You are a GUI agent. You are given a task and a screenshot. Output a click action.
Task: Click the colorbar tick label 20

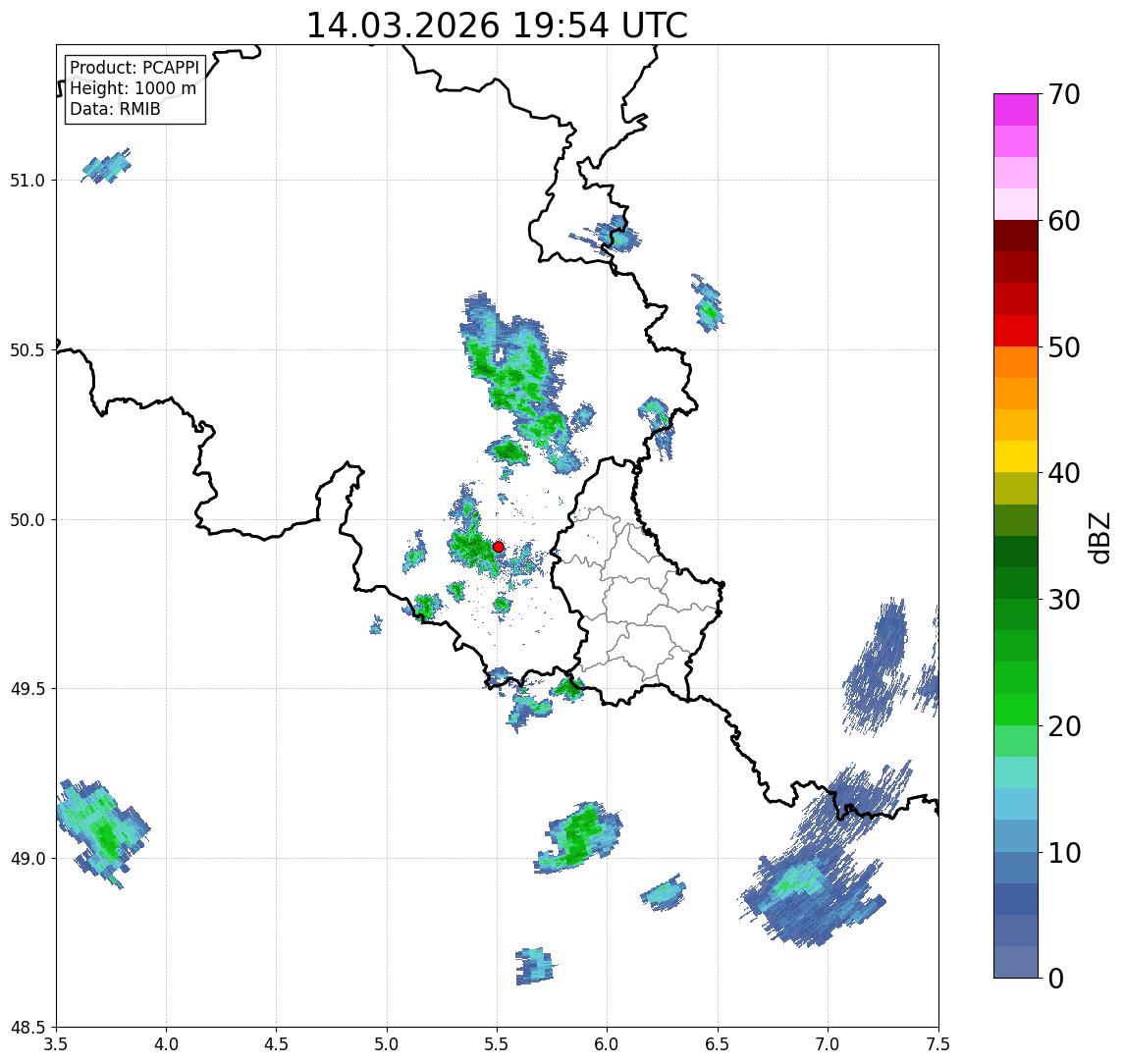click(x=1064, y=726)
